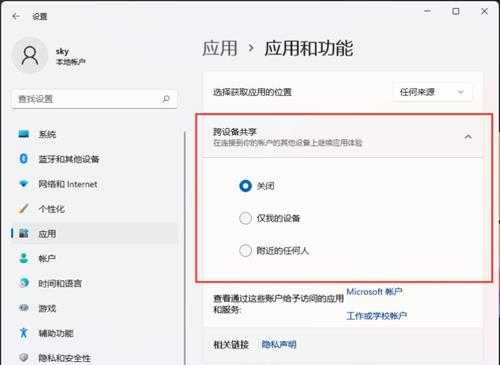
Task: Click the sky account name
Action: pyautogui.click(x=62, y=51)
